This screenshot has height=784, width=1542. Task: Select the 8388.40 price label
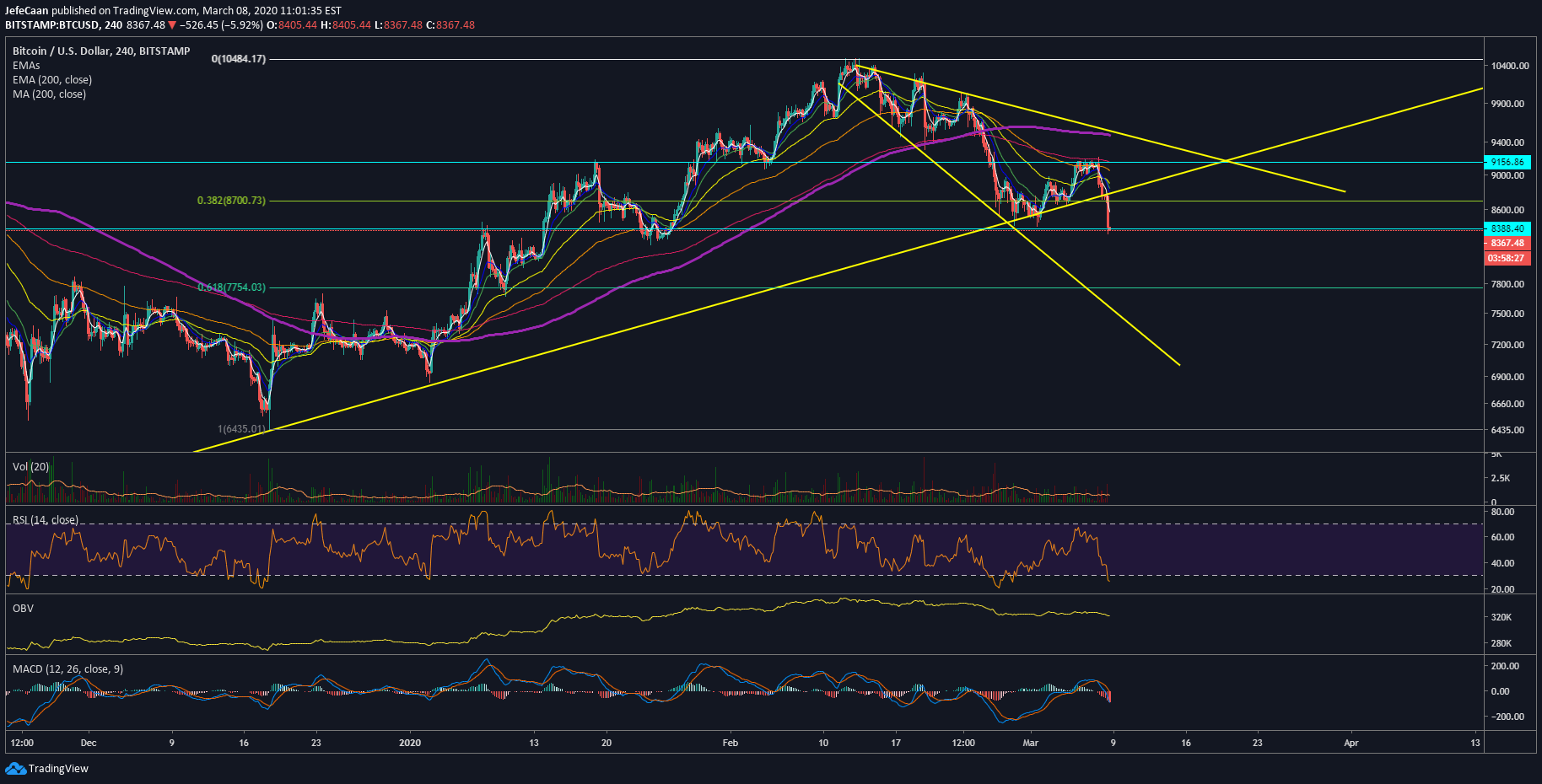pyautogui.click(x=1507, y=228)
